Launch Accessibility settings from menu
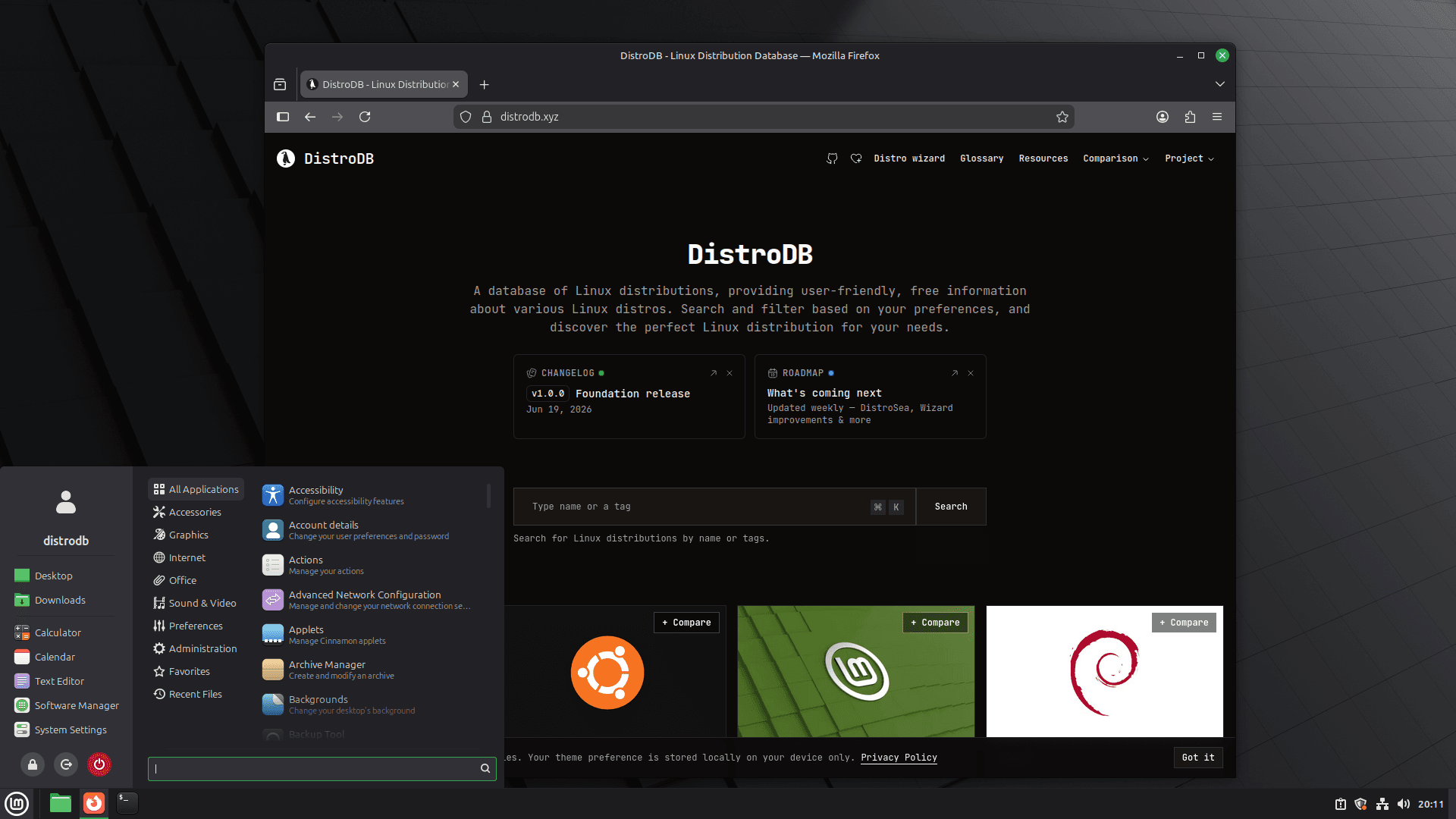Screen dimensions: 1456x819 [372, 495]
